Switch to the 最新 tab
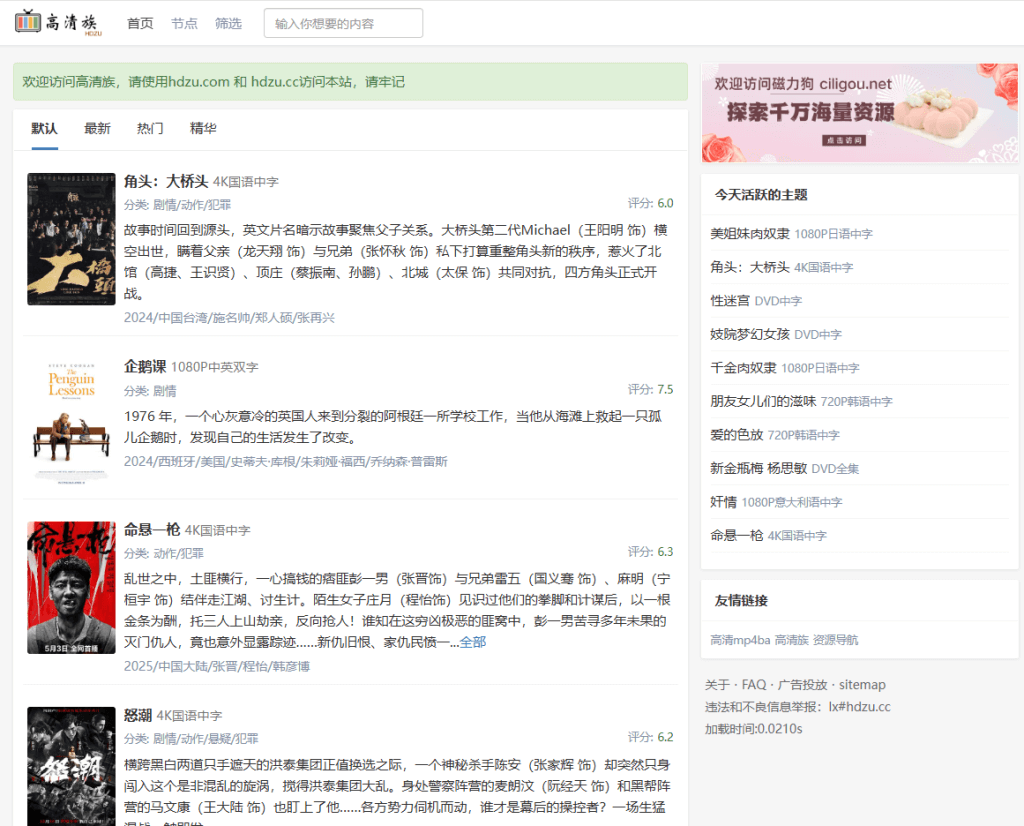Screen dimensions: 1024x826 [x=97, y=129]
